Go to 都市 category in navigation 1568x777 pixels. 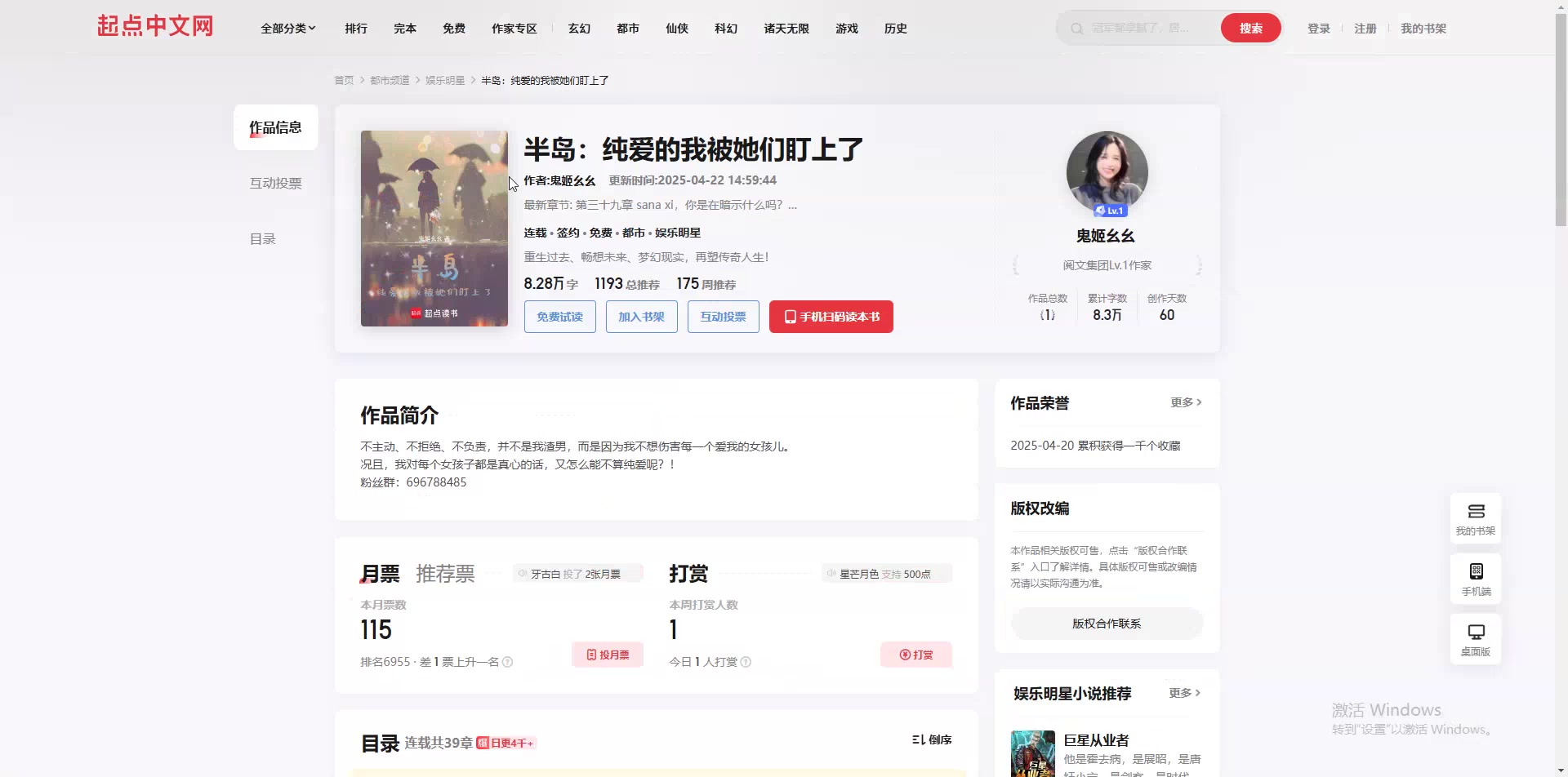[628, 29]
